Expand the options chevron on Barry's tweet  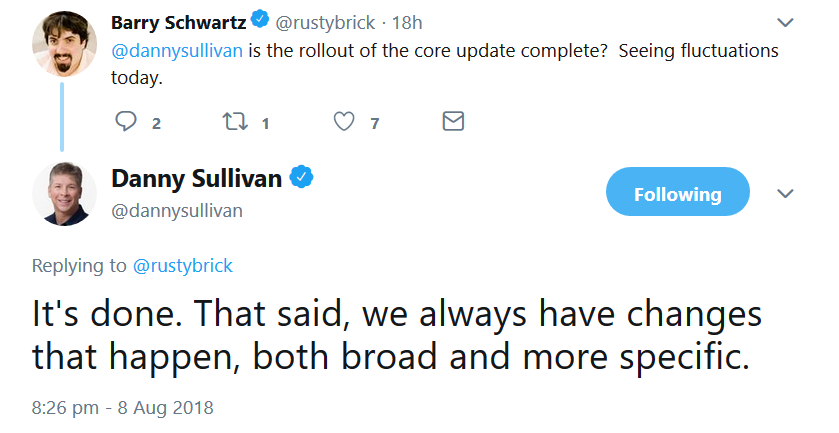[x=786, y=21]
